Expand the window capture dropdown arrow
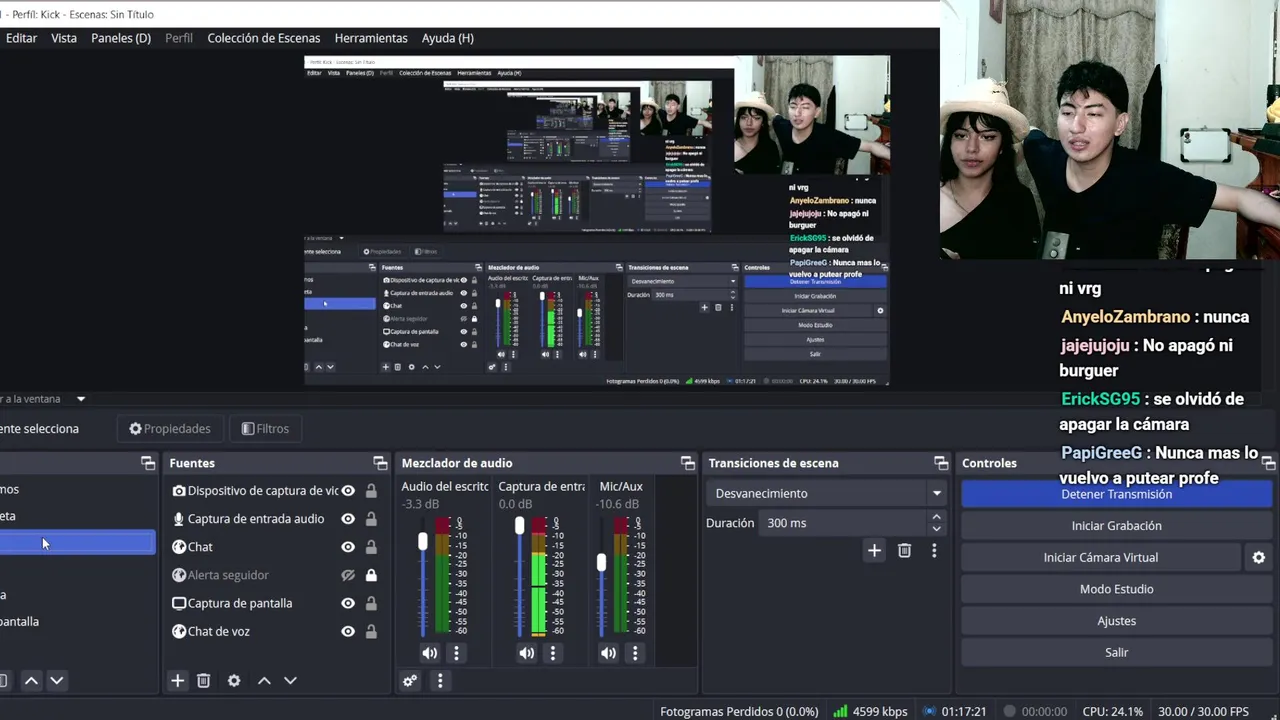 pyautogui.click(x=81, y=399)
